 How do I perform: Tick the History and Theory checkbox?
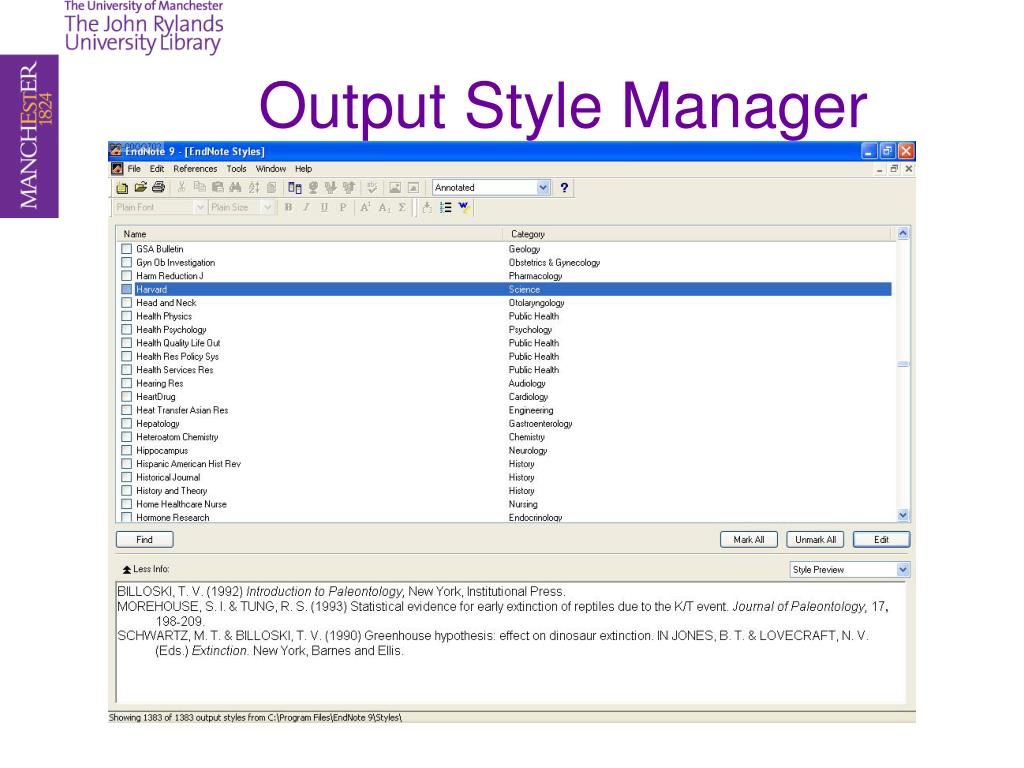tap(127, 490)
